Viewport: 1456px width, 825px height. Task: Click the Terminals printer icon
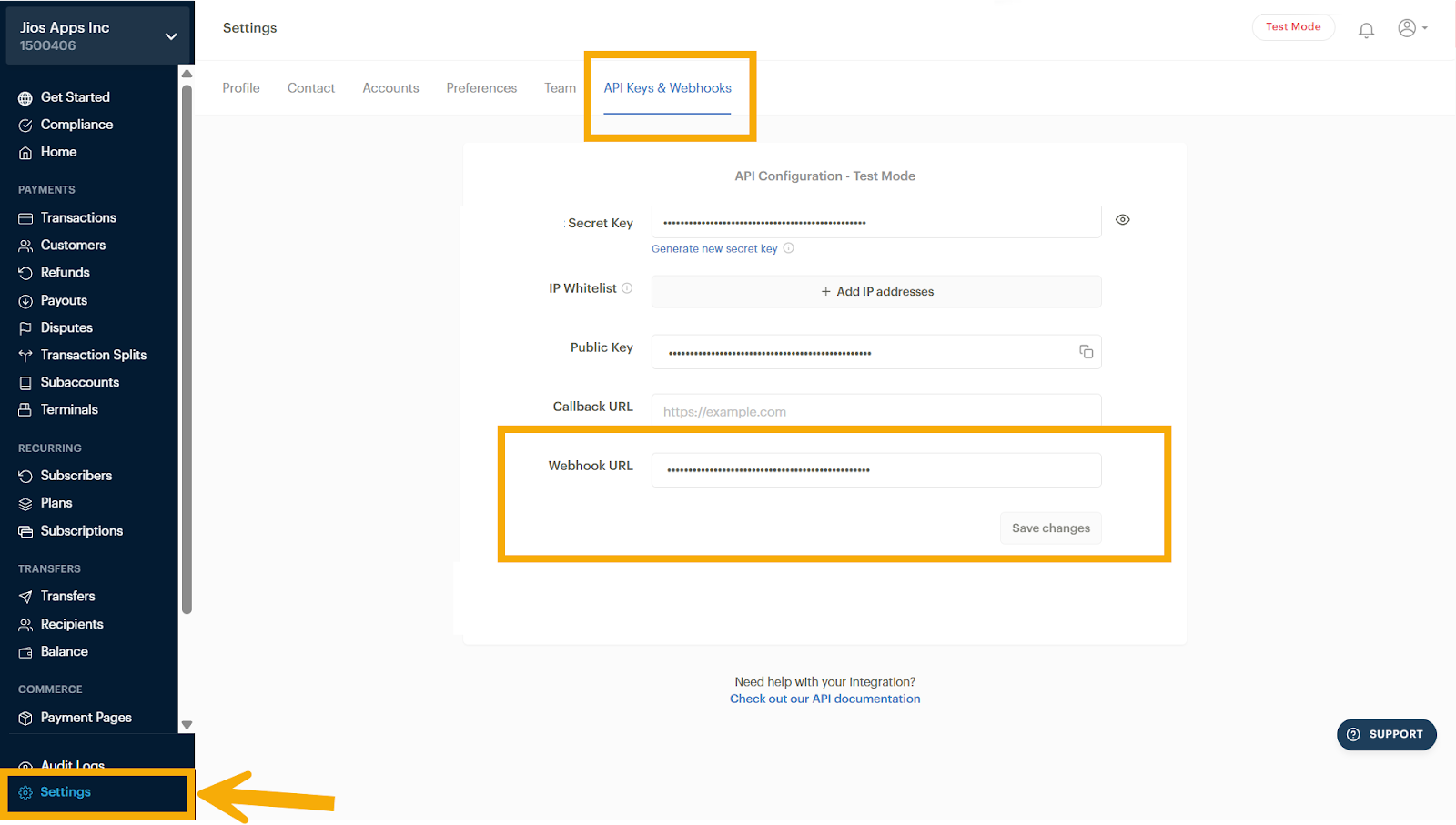[x=25, y=410]
